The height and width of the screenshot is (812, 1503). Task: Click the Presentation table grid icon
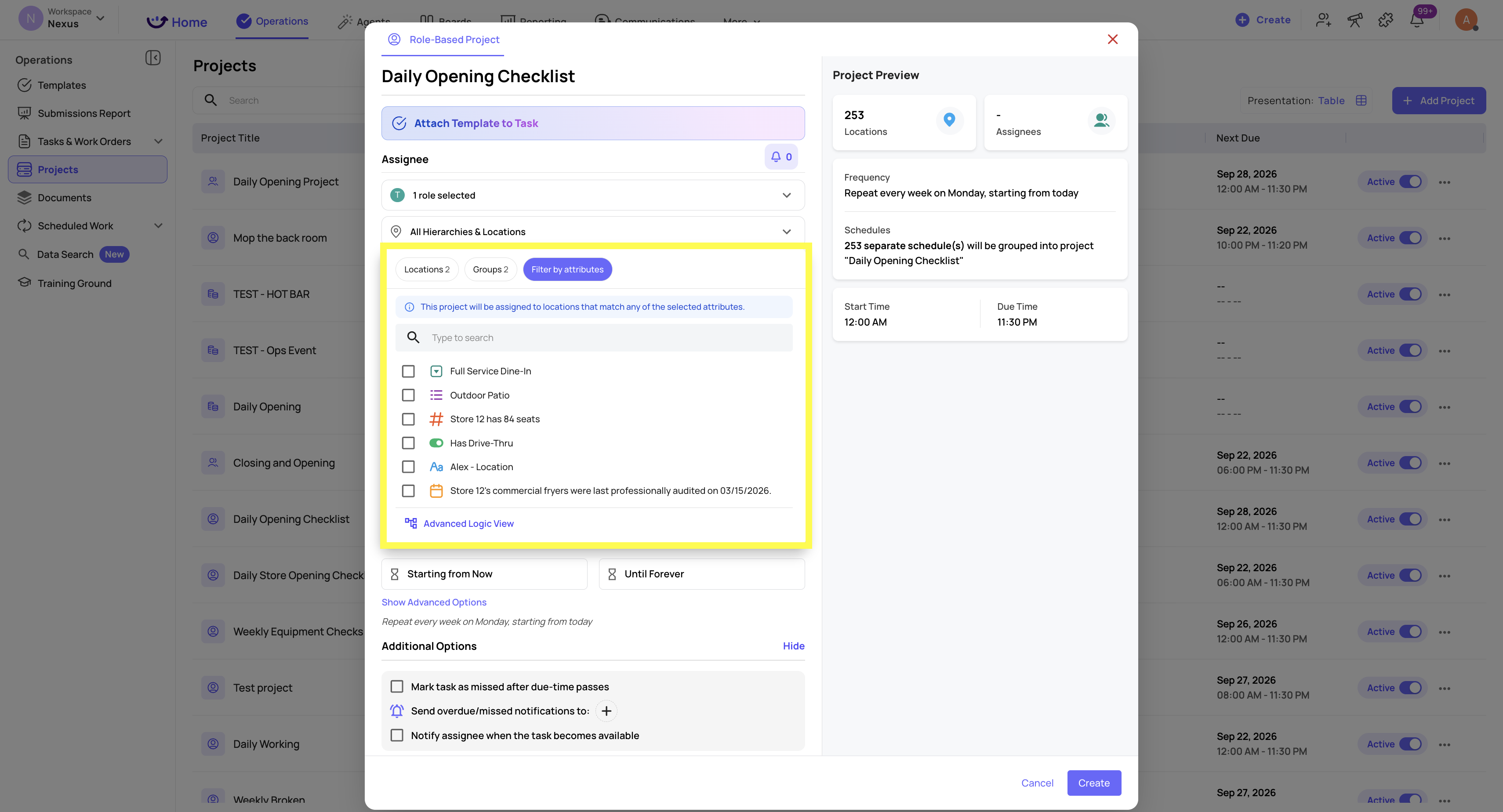click(x=1361, y=100)
